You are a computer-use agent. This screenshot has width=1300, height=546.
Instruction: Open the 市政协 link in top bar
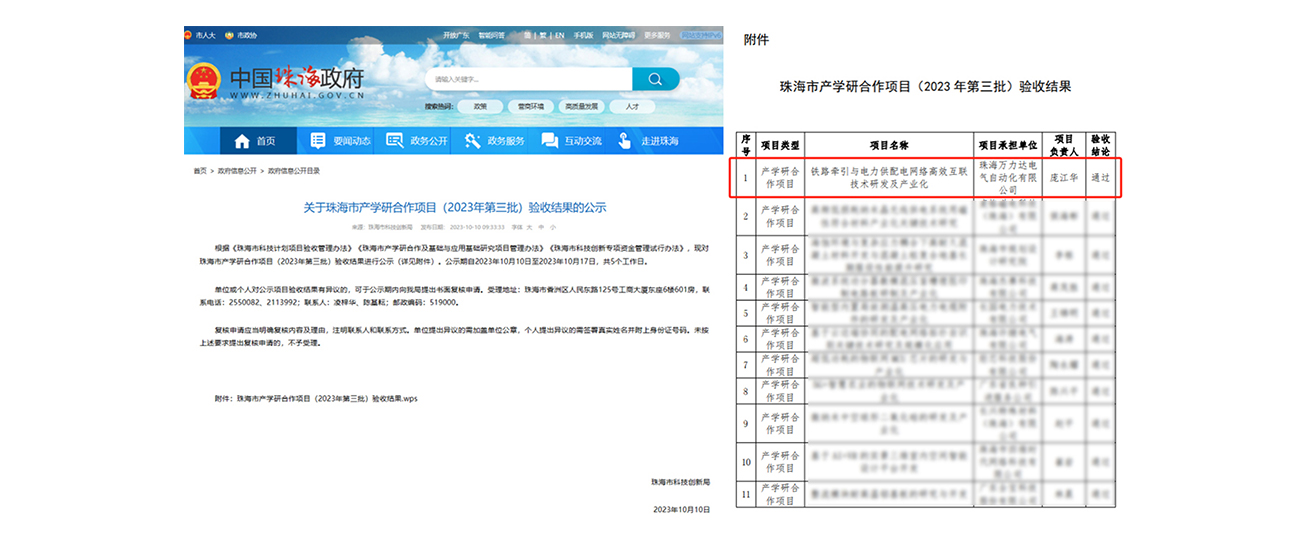(246, 35)
